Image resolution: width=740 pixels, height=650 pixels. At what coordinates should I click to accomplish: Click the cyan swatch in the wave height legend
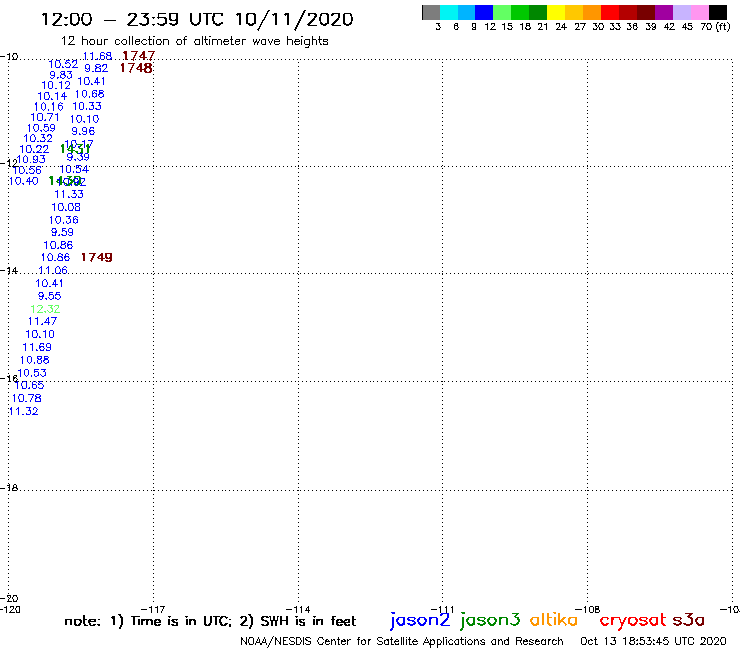pyautogui.click(x=449, y=13)
